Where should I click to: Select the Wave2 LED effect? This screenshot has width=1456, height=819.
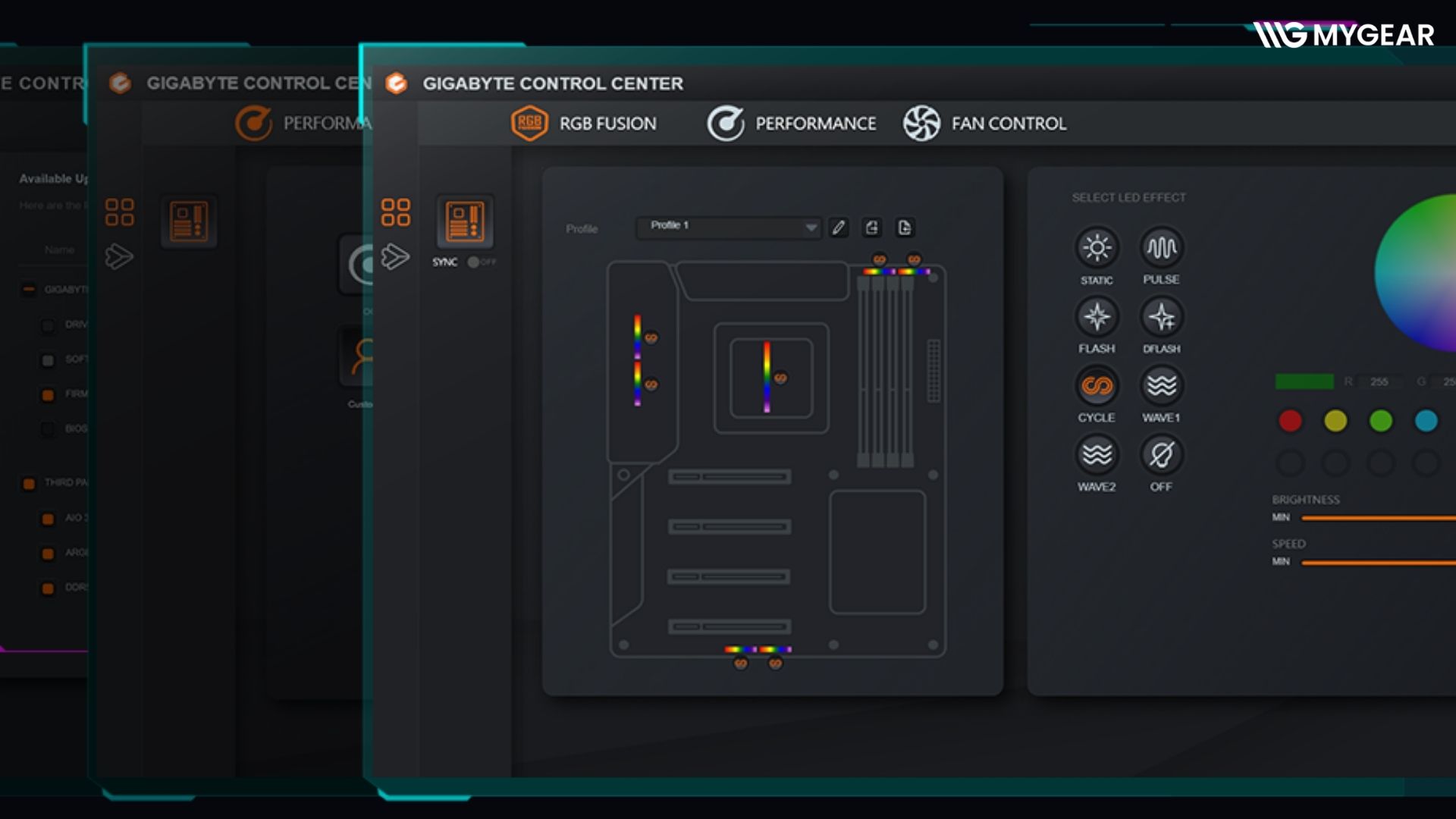[1097, 455]
